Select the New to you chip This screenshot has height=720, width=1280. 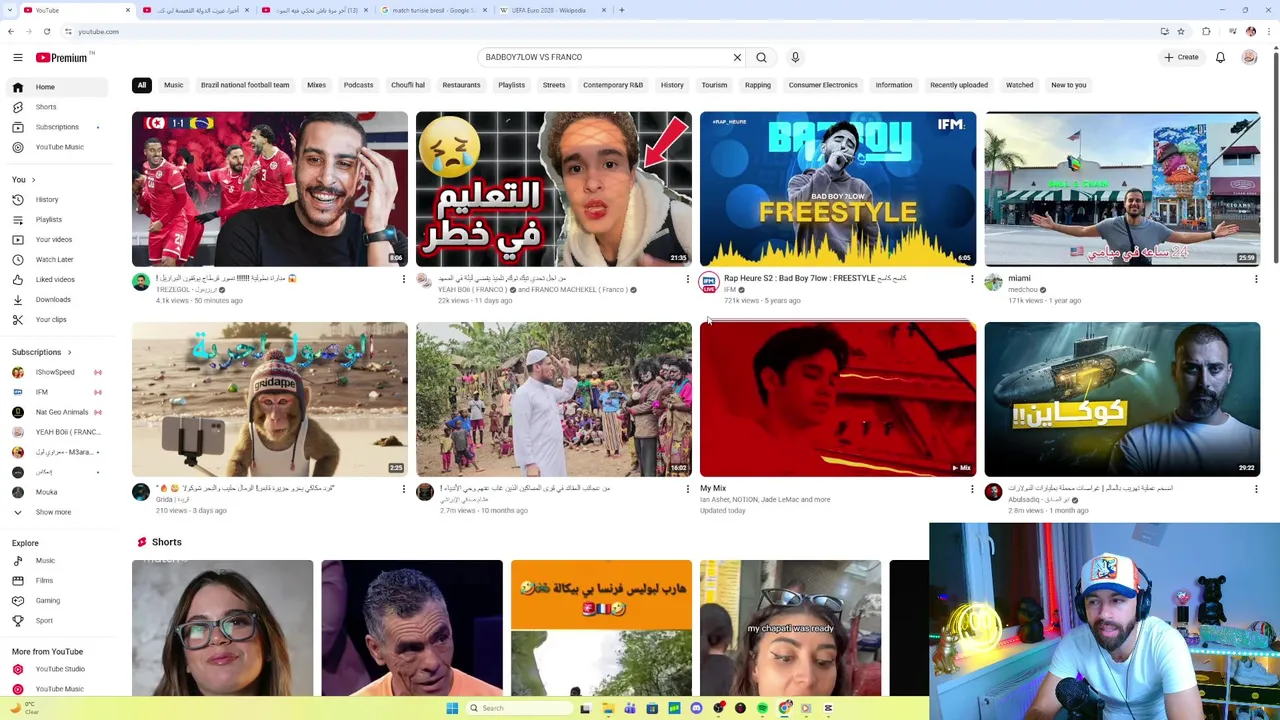pyautogui.click(x=1068, y=85)
